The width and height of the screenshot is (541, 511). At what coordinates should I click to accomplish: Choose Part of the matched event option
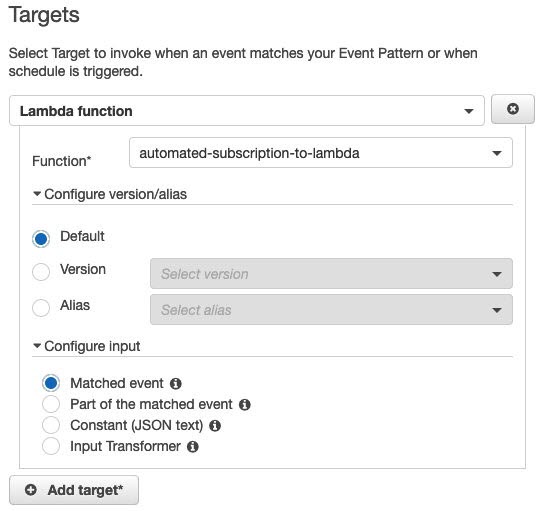tap(51, 404)
